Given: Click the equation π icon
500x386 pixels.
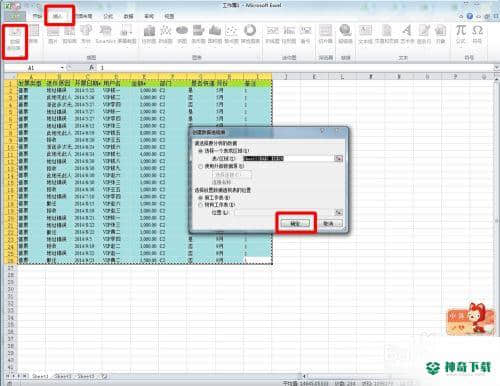Looking at the screenshot, I should [461, 34].
